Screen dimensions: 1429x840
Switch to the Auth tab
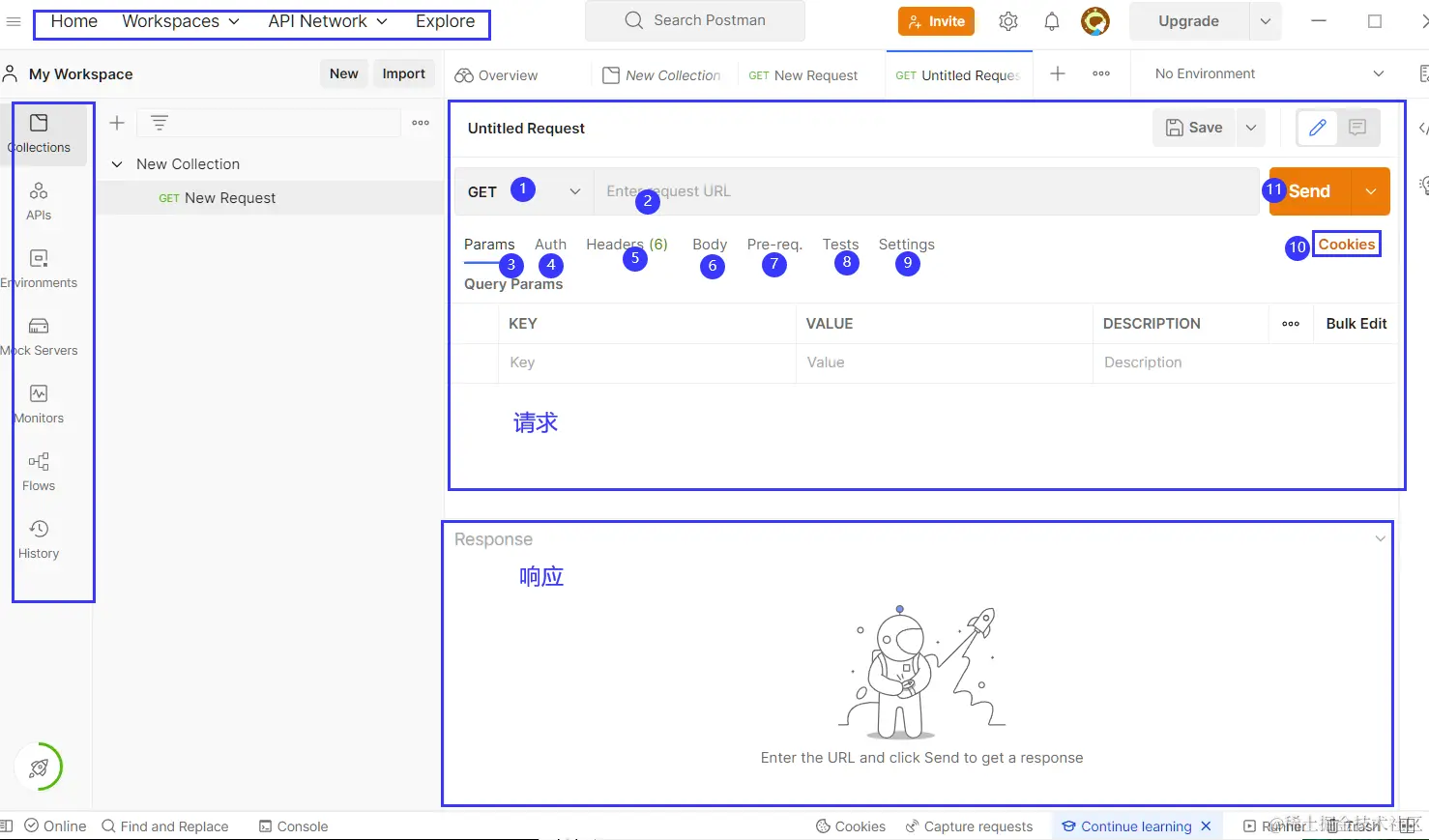tap(550, 245)
